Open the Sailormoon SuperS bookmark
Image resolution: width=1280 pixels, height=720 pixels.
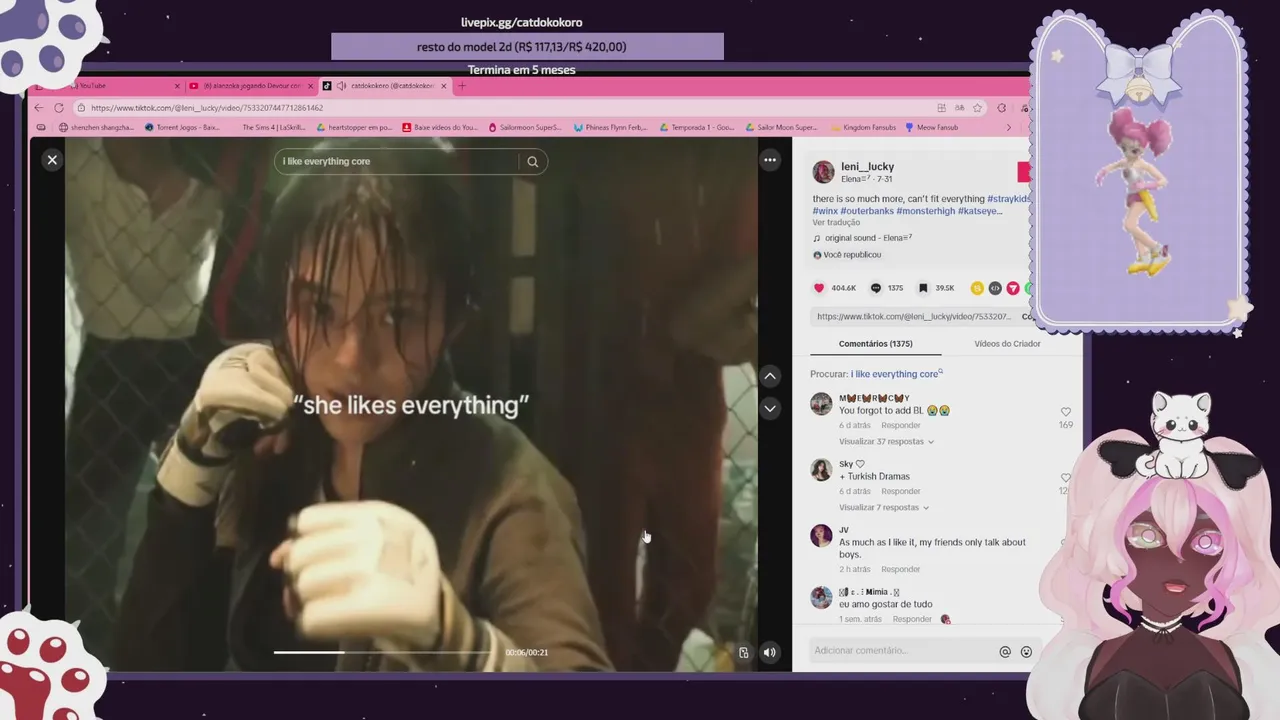(525, 128)
